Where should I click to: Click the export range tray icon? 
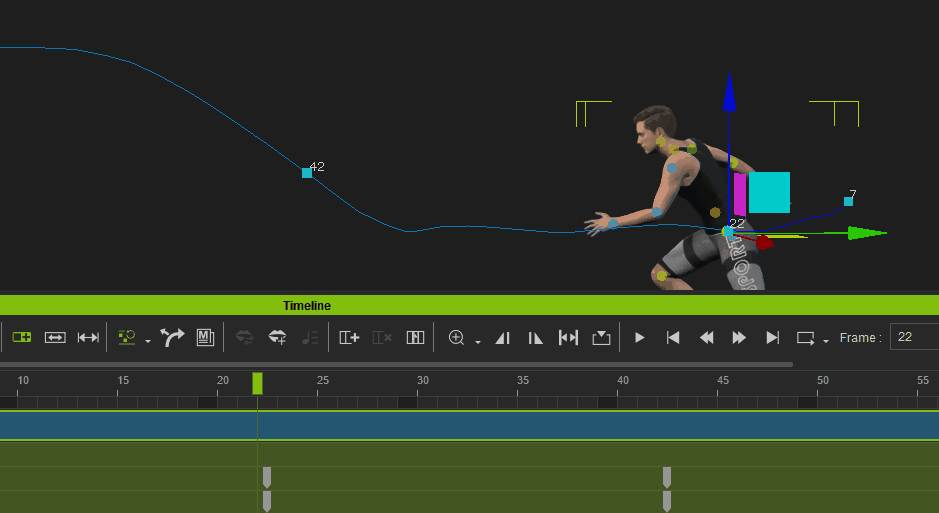pos(601,338)
